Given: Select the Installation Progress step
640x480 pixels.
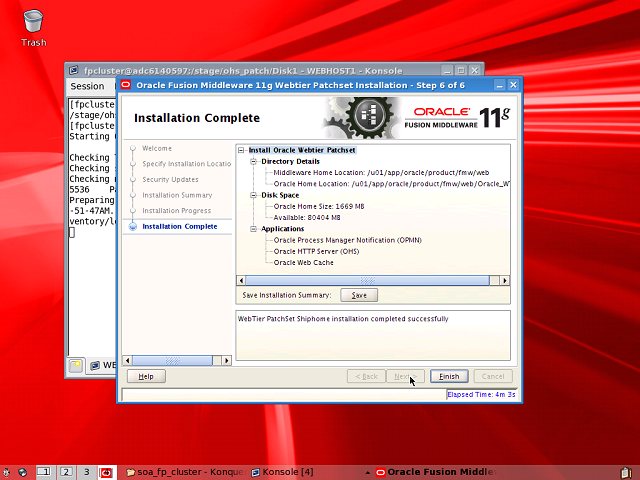Looking at the screenshot, I should pyautogui.click(x=177, y=211).
